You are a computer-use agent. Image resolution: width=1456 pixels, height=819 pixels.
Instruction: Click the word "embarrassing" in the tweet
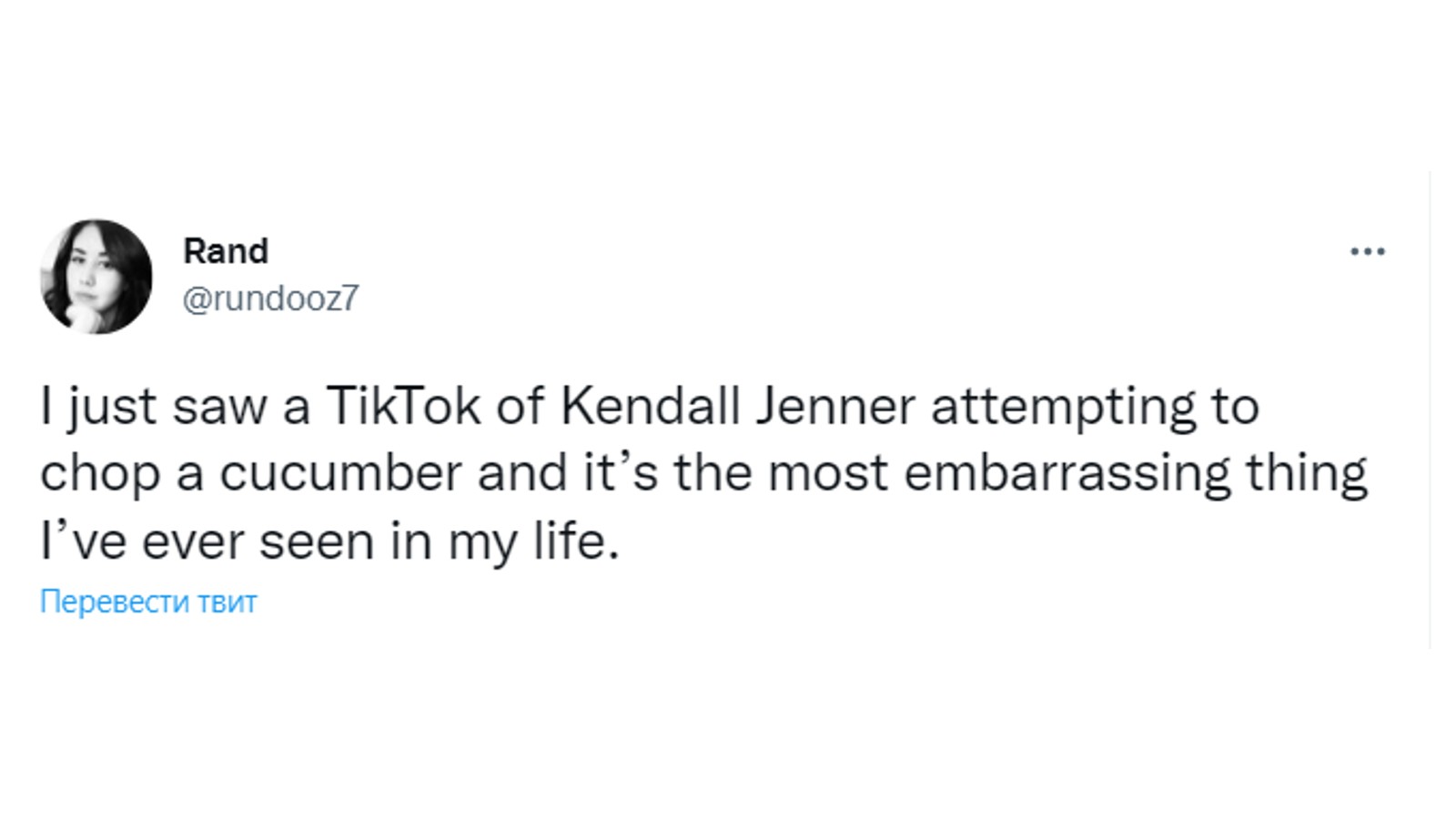tap(1067, 473)
